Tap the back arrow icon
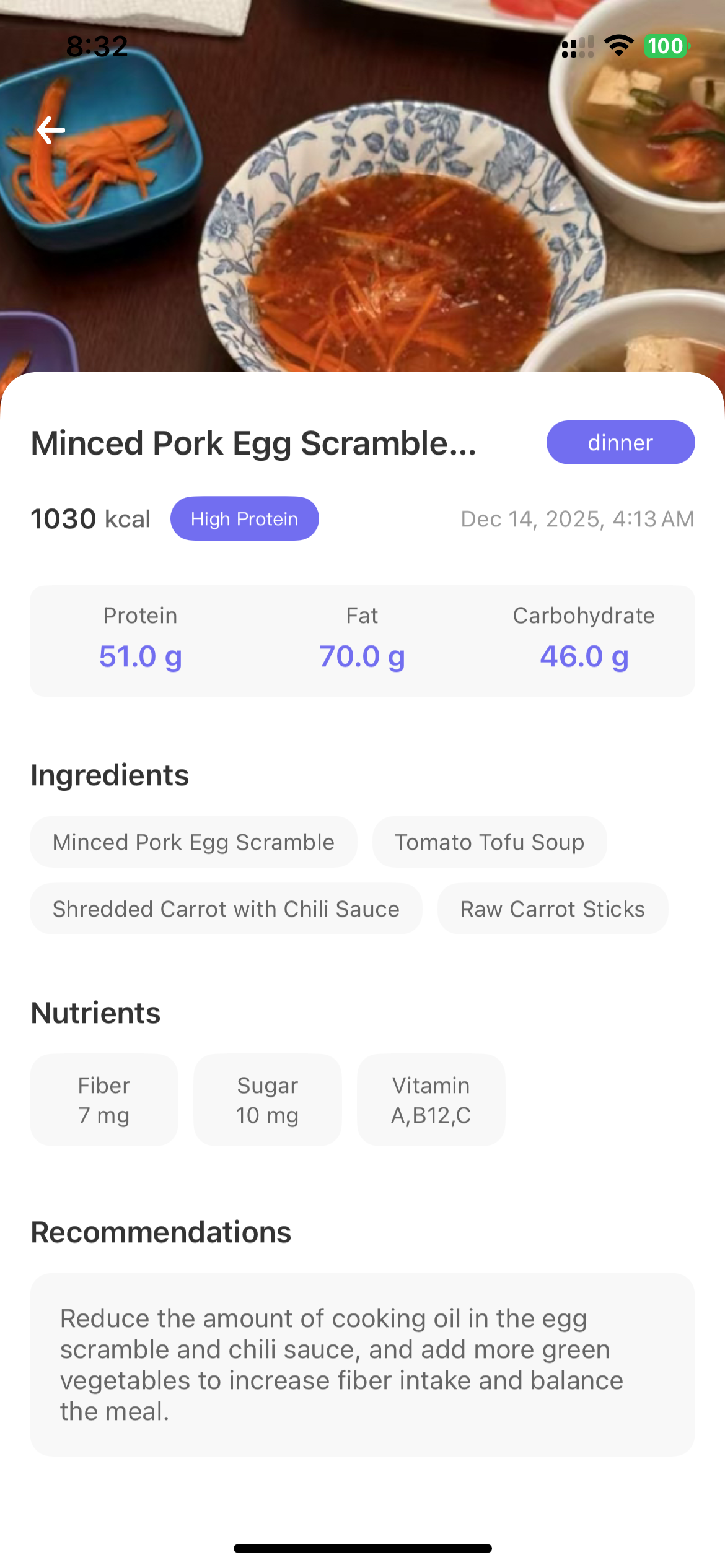The image size is (725, 1568). click(x=51, y=130)
